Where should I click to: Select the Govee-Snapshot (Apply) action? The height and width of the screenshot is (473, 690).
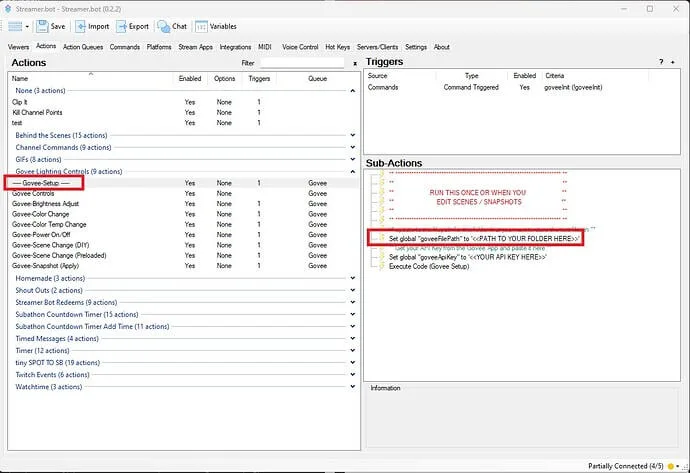183,266
